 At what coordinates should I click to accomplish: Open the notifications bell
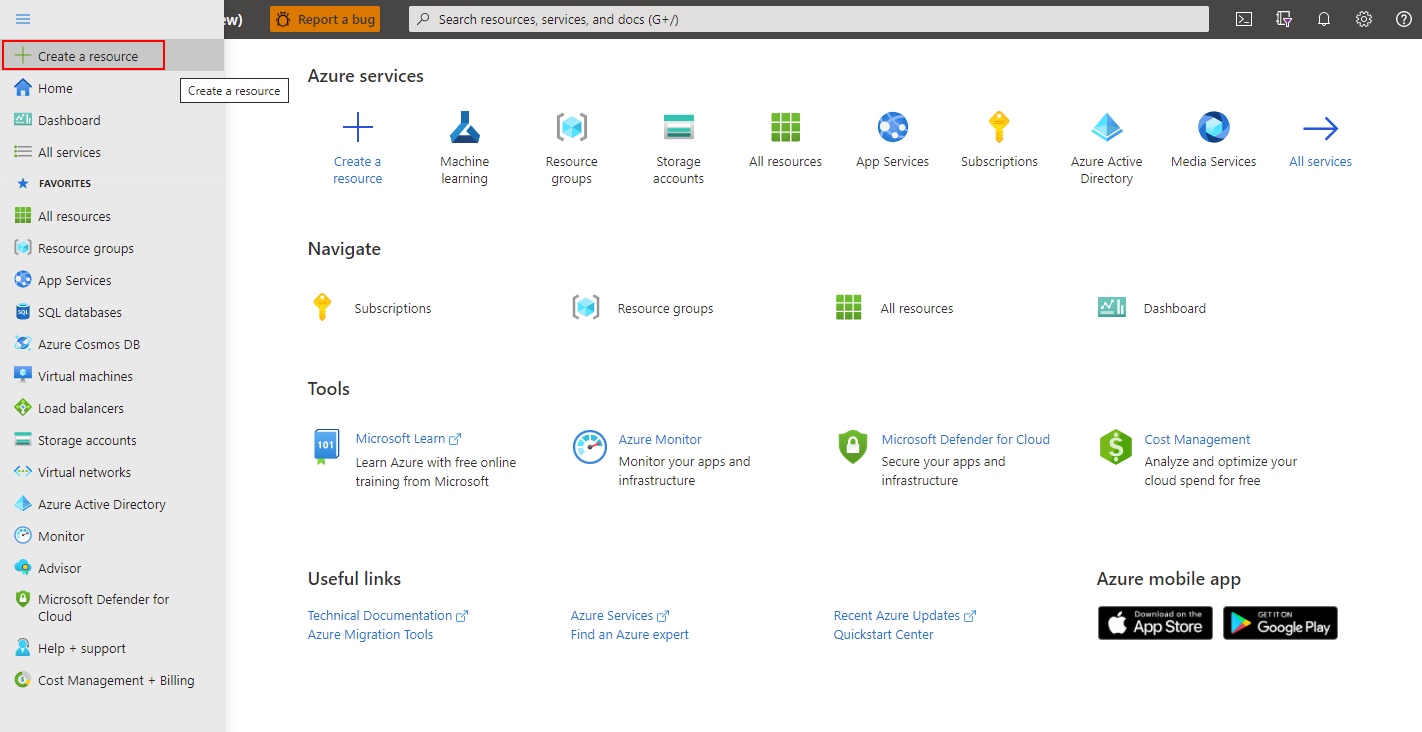1324,19
